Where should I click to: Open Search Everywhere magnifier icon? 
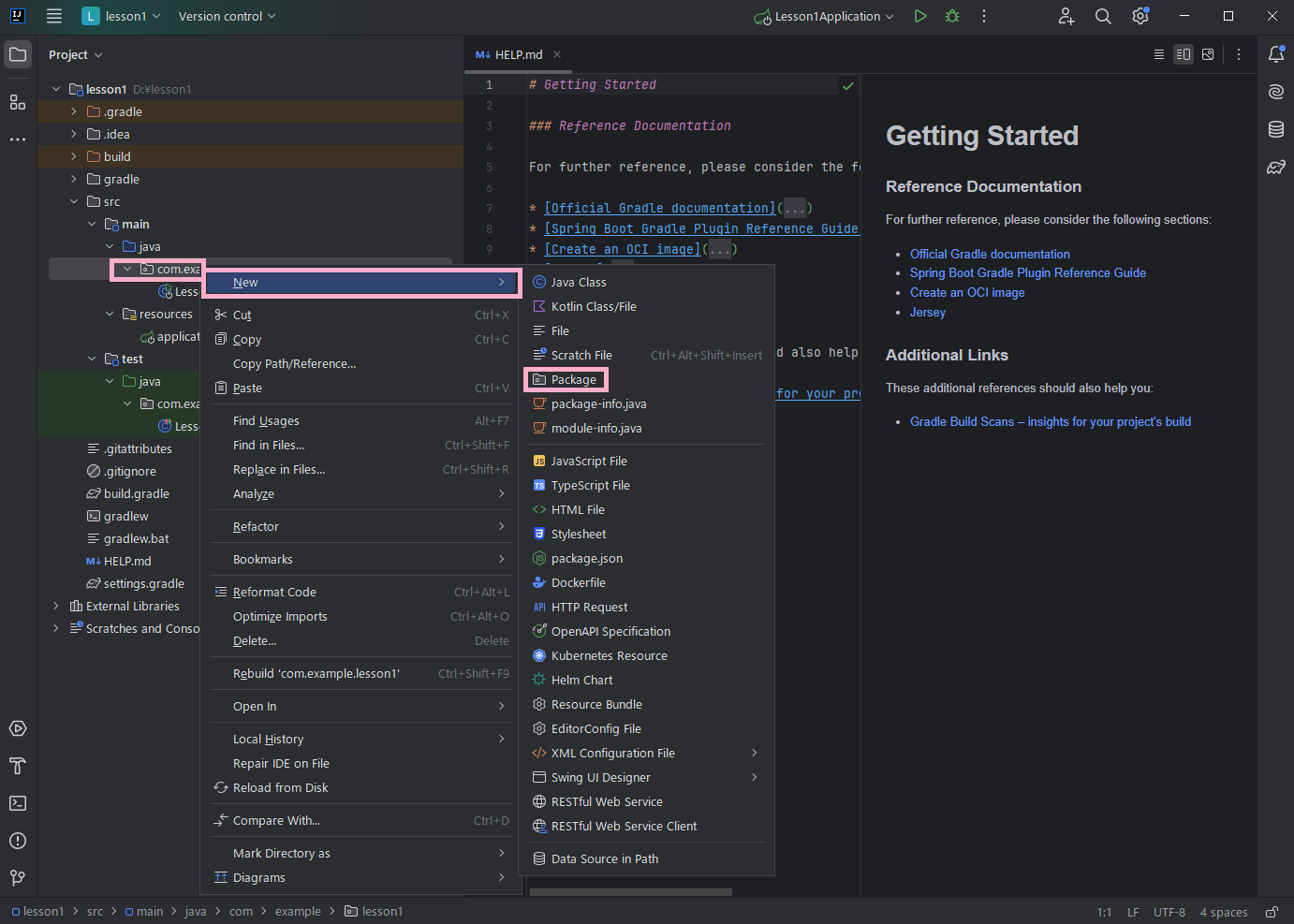pos(1103,16)
